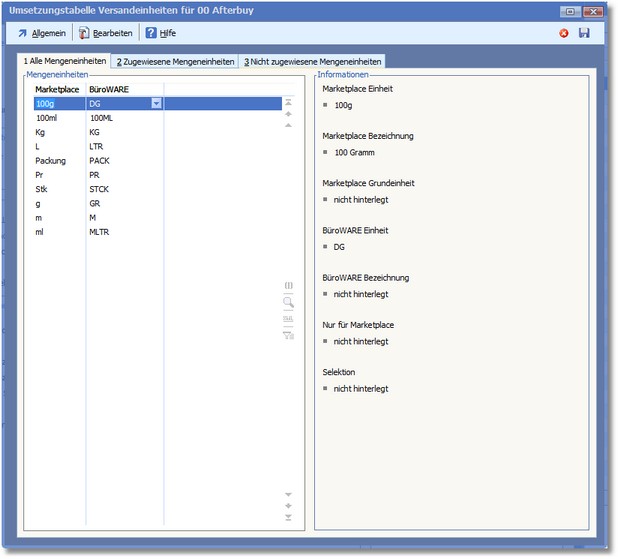Select the Alle Mengeneinheiten tab
The height and width of the screenshot is (559, 618).
pyautogui.click(x=65, y=62)
